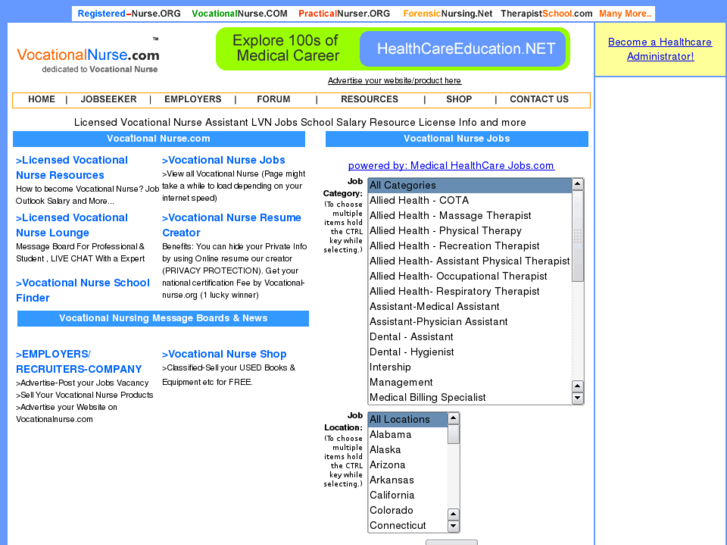This screenshot has height=545, width=727.
Task: Select Allied Health - Physical Therapy category
Action: pyautogui.click(x=470, y=231)
